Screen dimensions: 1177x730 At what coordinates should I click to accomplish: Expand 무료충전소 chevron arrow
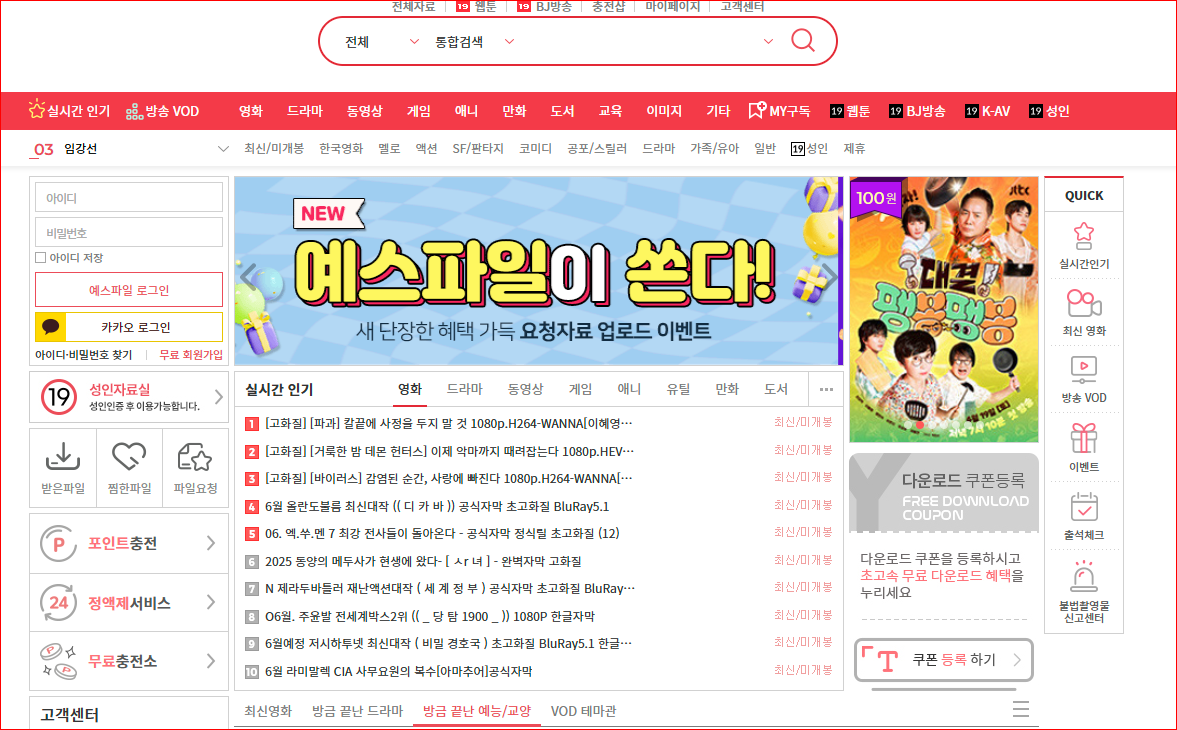211,661
